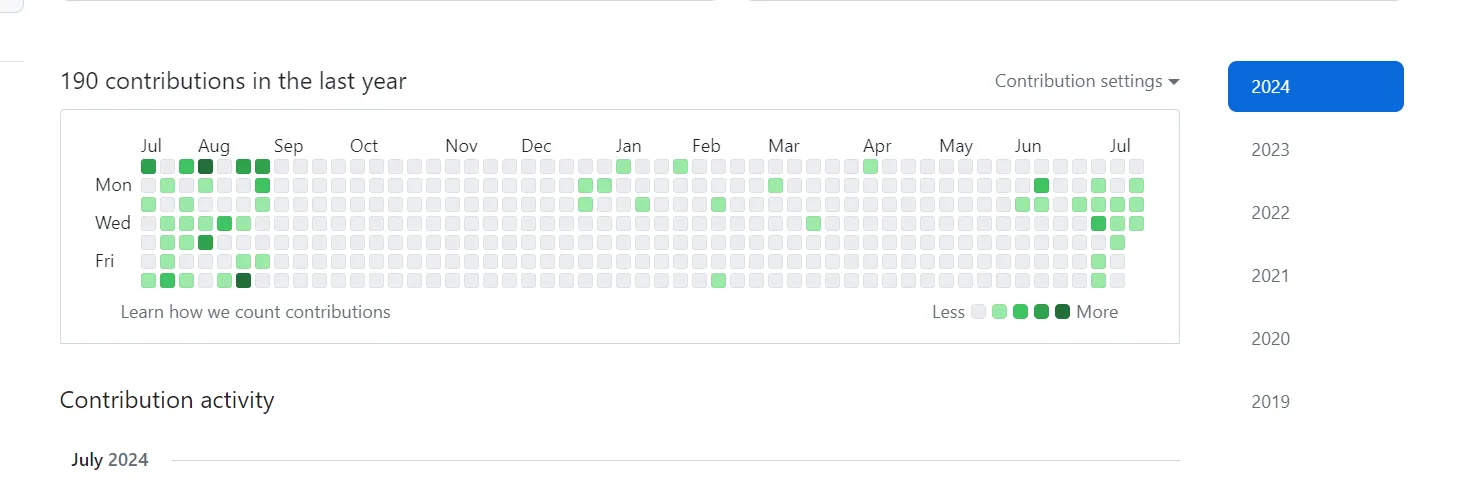Click the darkest green legend swatch beside More
The height and width of the screenshot is (483, 1458).
(1062, 312)
